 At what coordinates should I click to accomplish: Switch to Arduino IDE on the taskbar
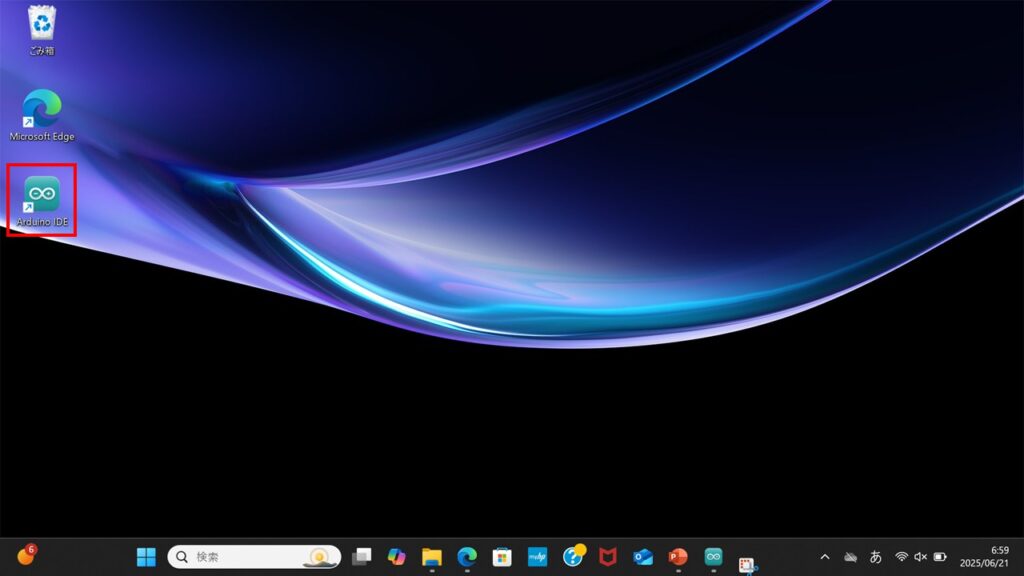(713, 556)
